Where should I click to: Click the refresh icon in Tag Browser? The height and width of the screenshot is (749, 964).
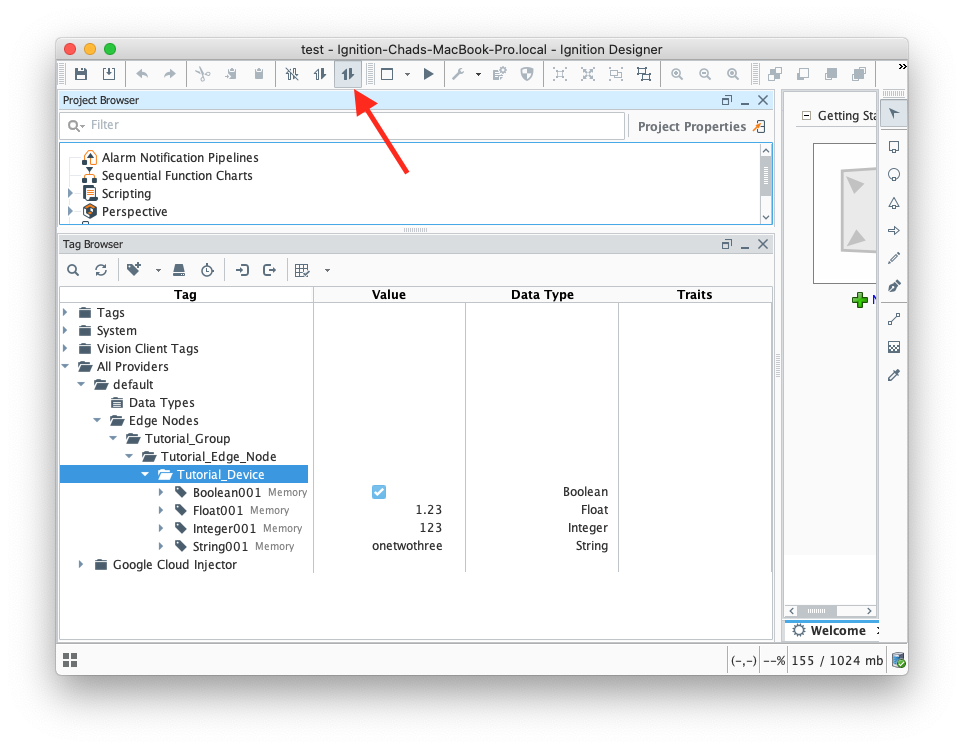[x=101, y=270]
